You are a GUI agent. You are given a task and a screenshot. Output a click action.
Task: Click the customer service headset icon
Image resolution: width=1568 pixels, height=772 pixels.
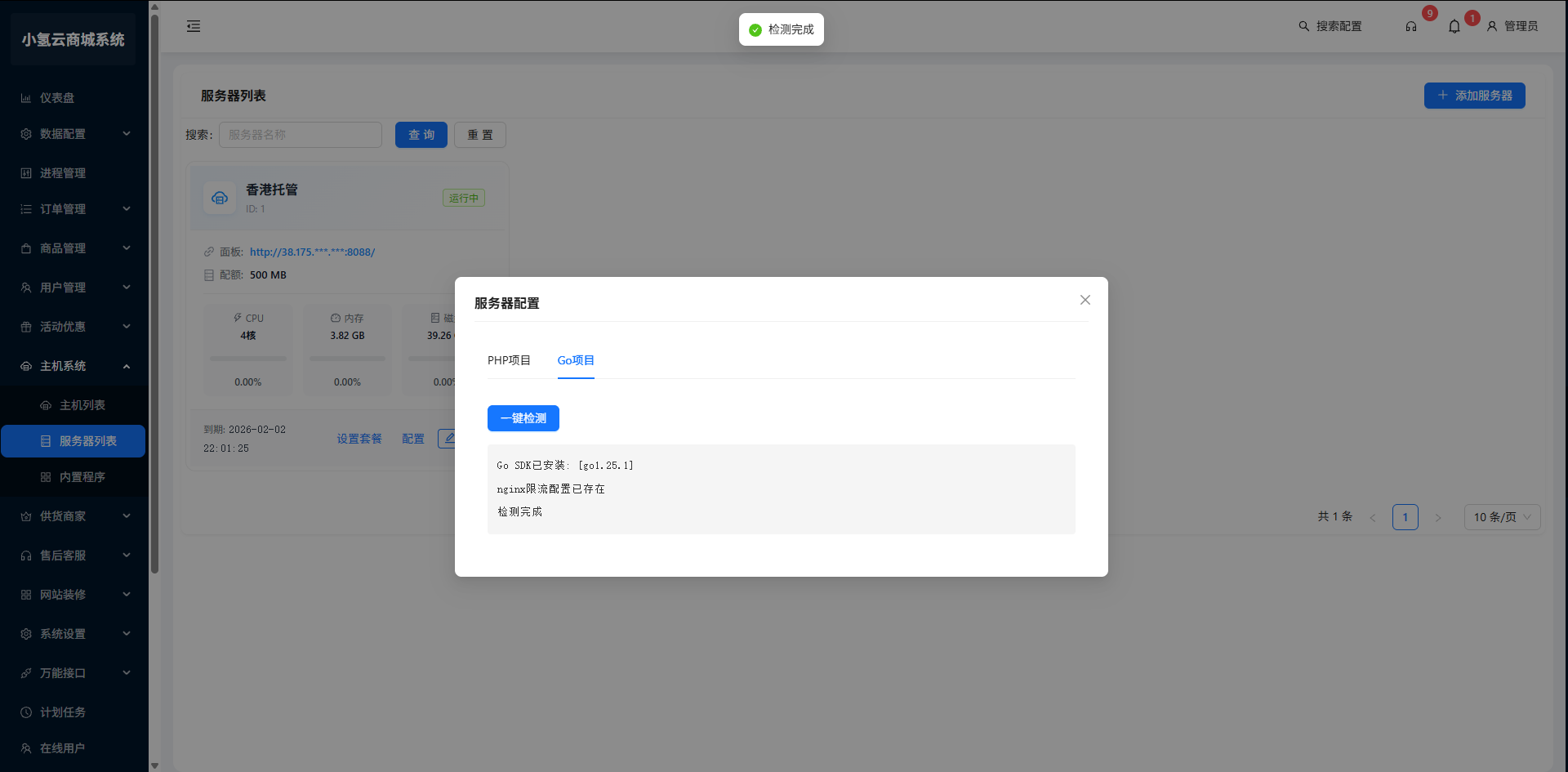[1410, 26]
